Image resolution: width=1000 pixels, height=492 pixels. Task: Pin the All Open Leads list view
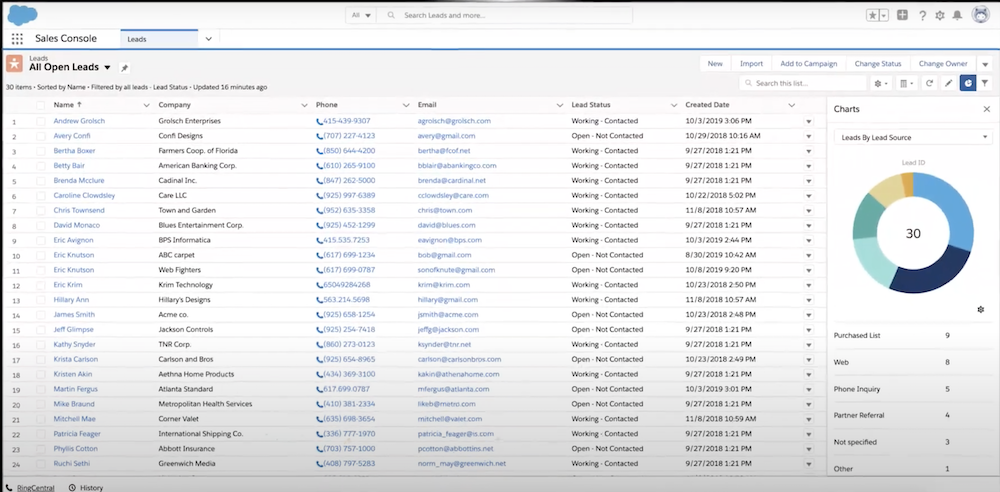(124, 68)
